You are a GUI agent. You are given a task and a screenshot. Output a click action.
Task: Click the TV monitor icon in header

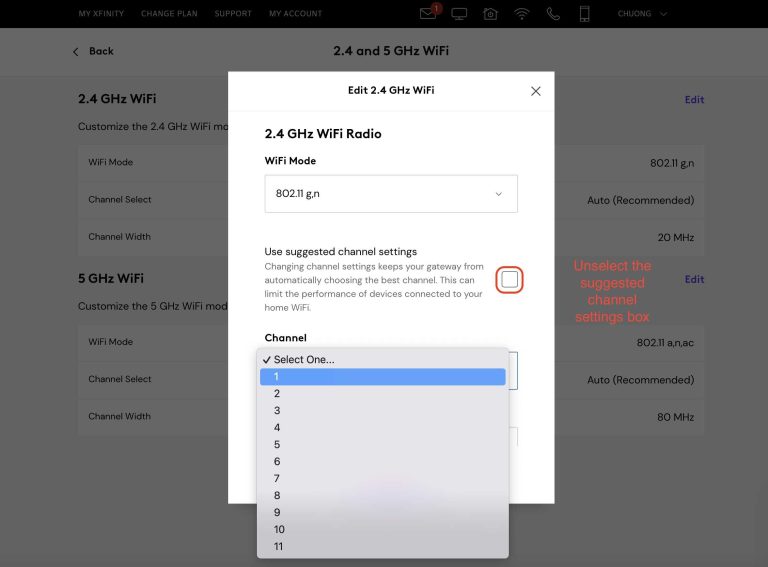[459, 14]
